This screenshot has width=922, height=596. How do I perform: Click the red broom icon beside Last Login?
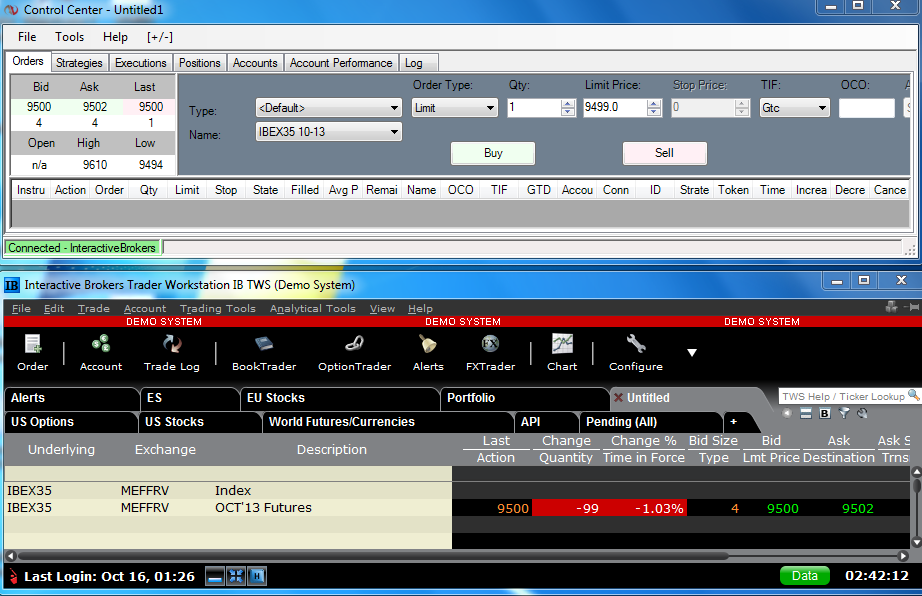[14, 577]
